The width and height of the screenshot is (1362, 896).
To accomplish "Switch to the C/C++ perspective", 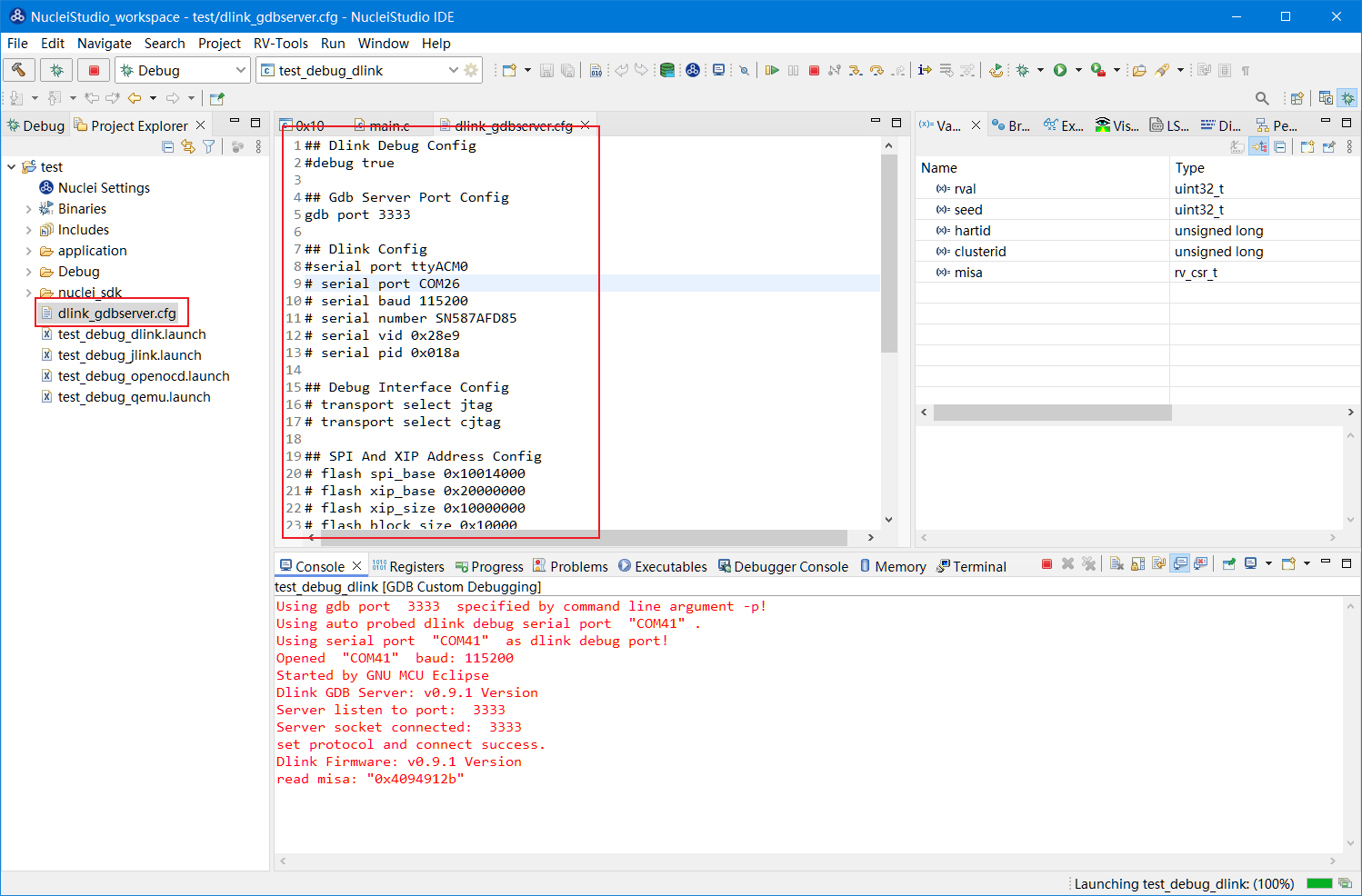I will coord(1326,98).
